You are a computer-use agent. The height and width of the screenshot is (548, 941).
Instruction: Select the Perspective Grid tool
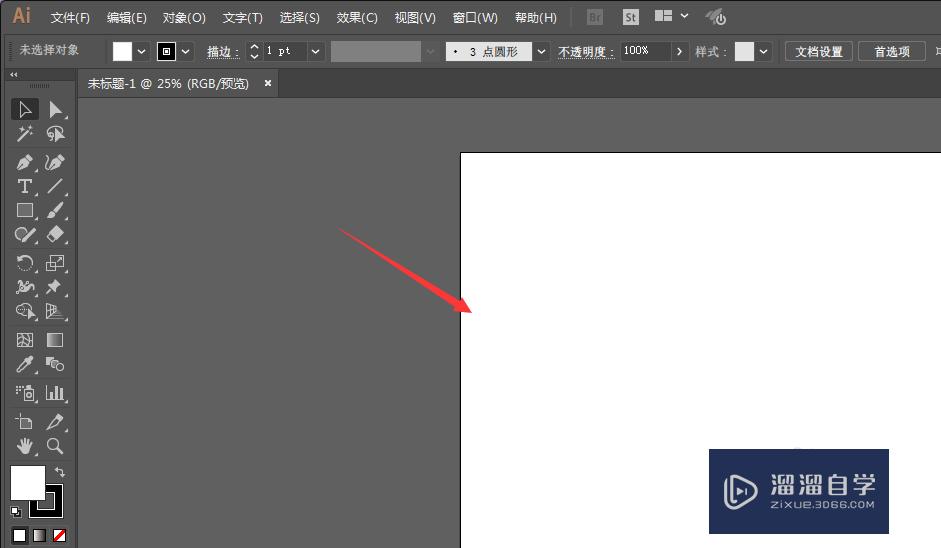pyautogui.click(x=55, y=311)
